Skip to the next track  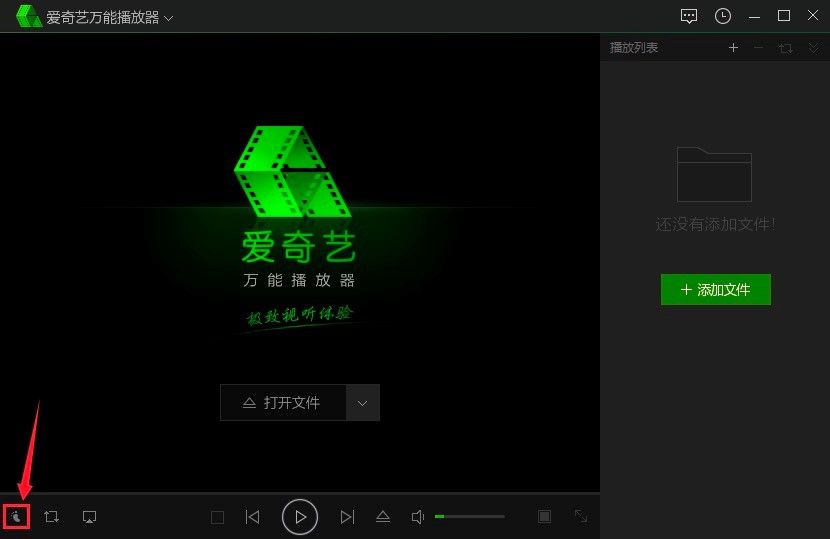(347, 517)
